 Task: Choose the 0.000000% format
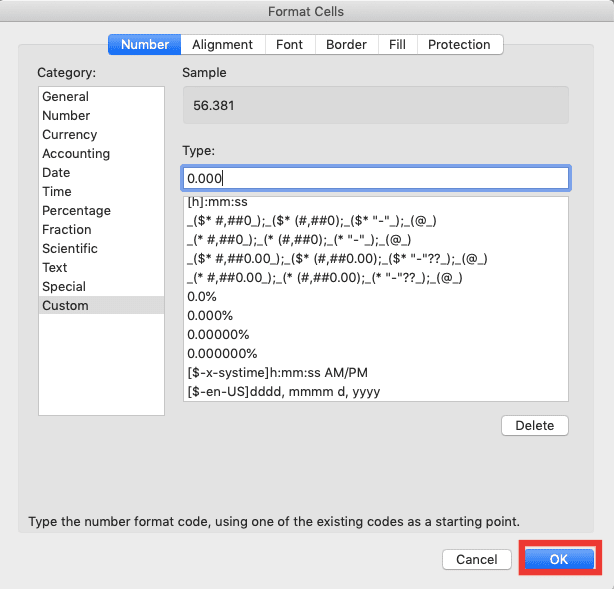(x=376, y=354)
